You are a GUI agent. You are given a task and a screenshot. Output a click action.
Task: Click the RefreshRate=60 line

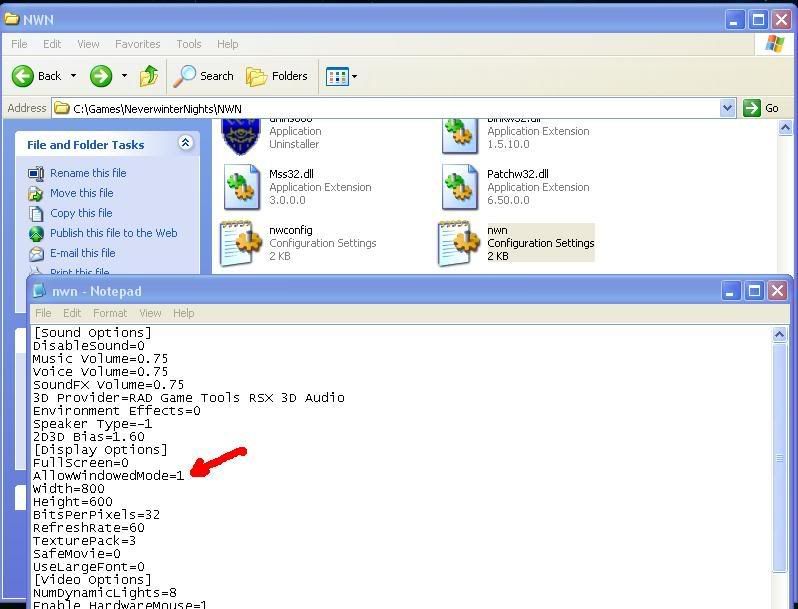click(x=89, y=528)
